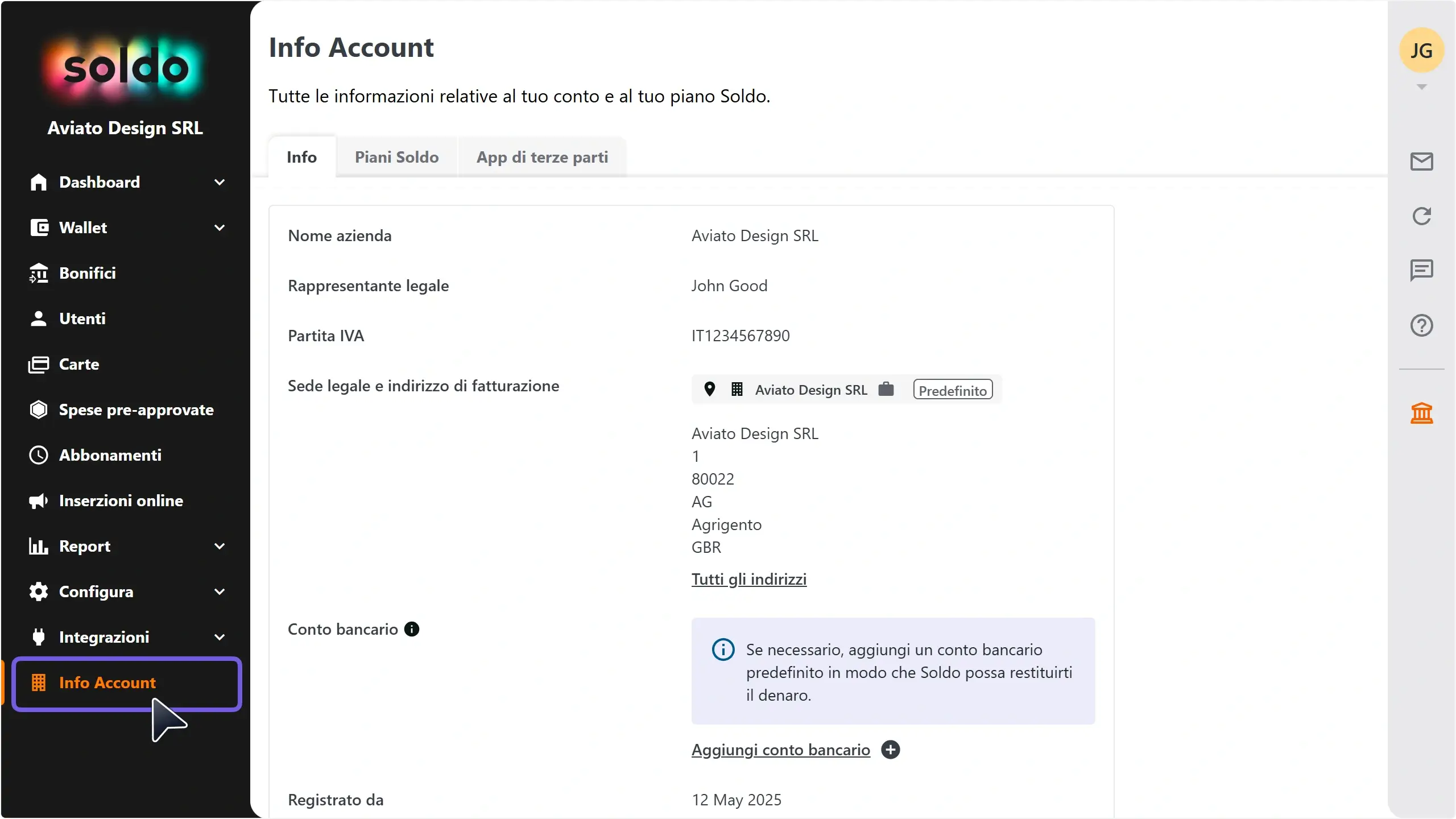
Task: Open the mail envelope icon
Action: click(x=1421, y=162)
